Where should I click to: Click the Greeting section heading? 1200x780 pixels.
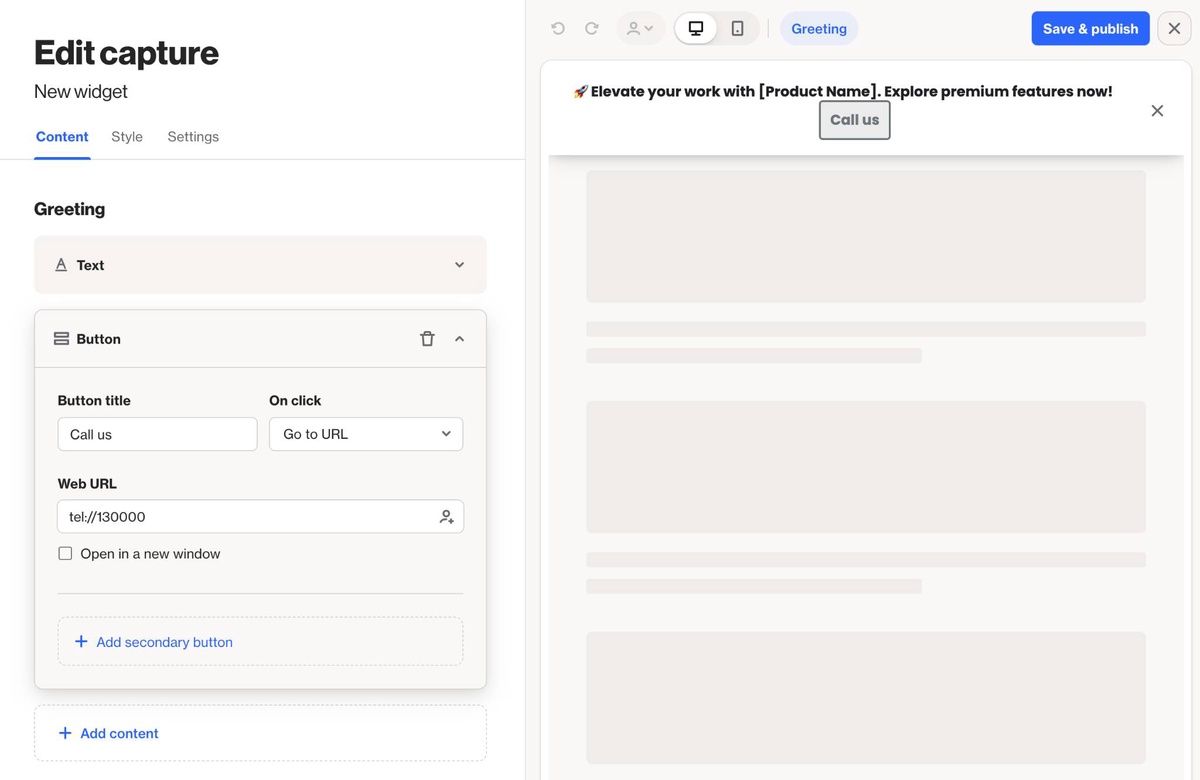(69, 209)
